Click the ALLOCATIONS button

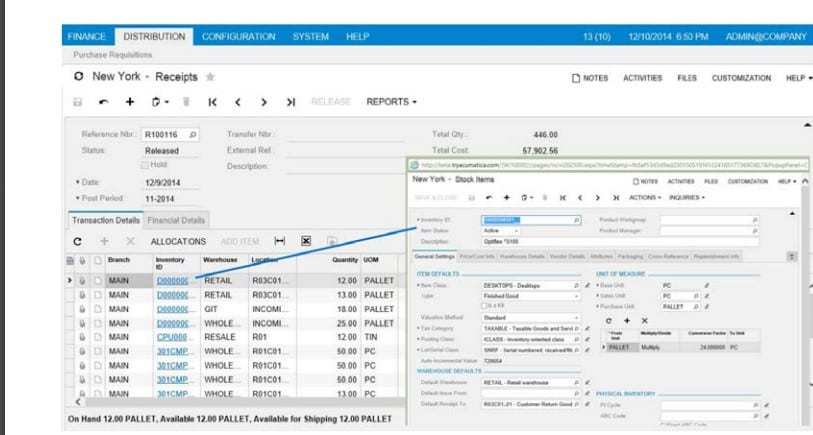click(x=178, y=241)
